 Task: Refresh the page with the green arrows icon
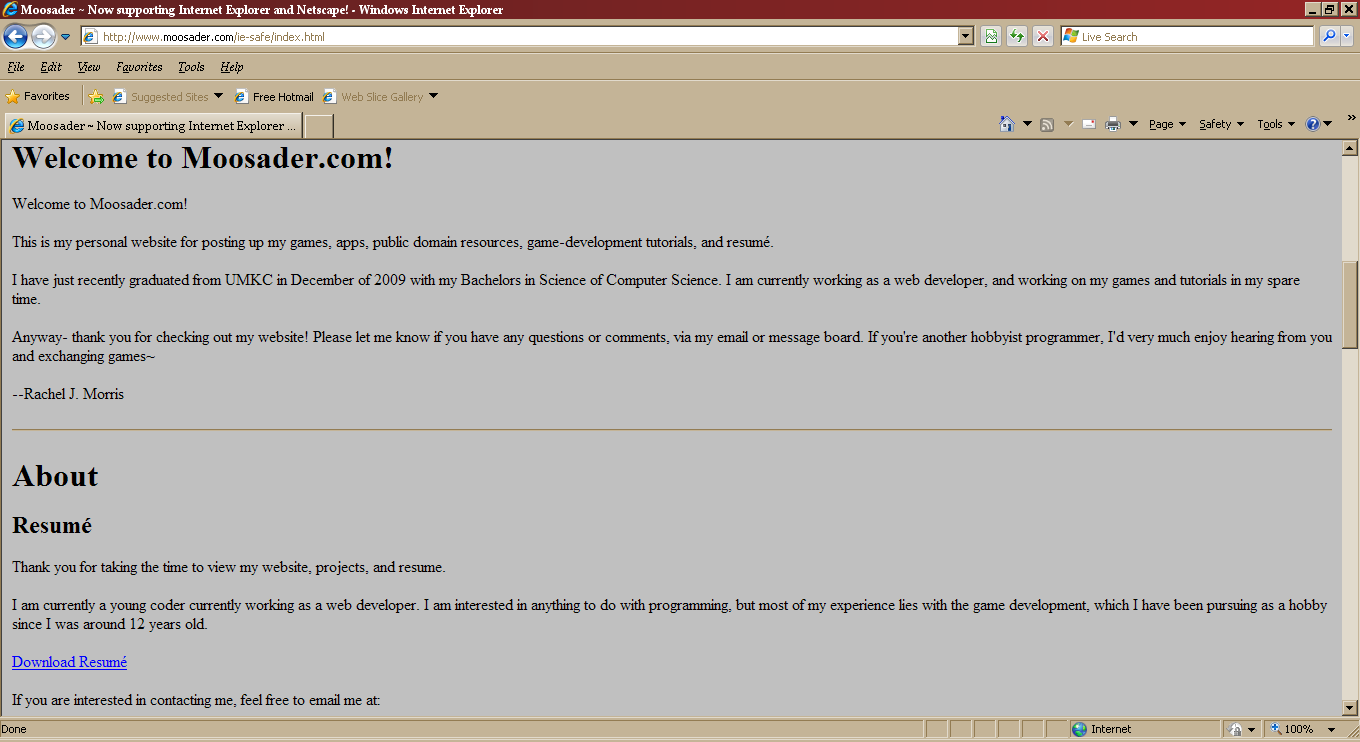click(x=1017, y=37)
